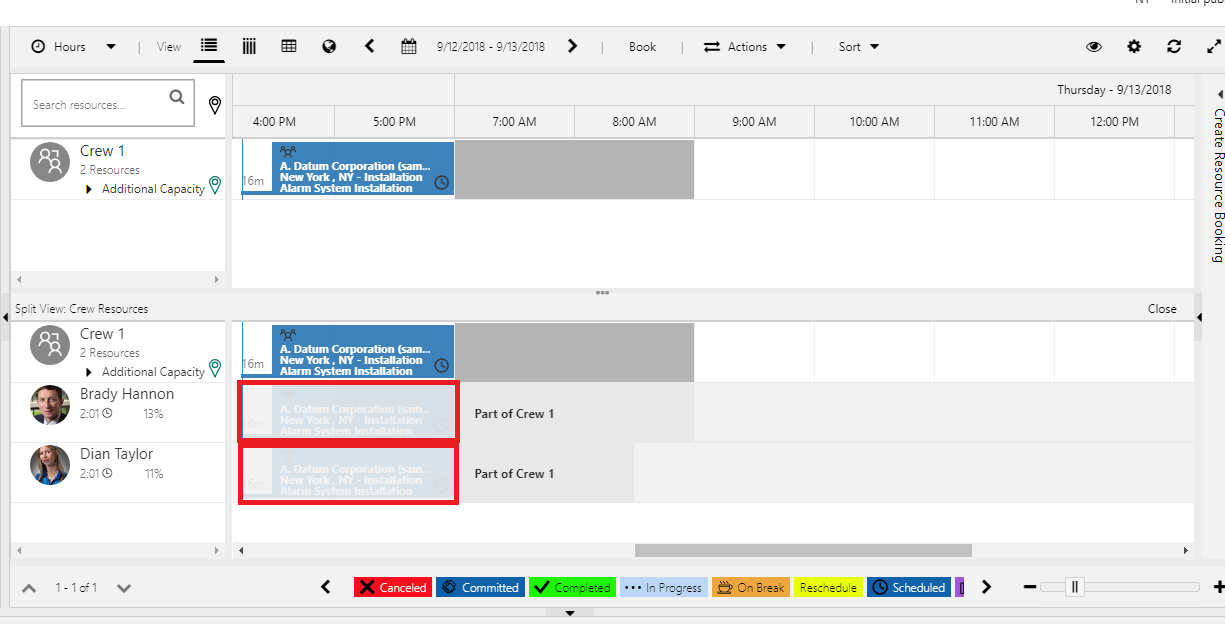Image resolution: width=1225 pixels, height=625 pixels.
Task: Click the Canceled status legend swatch
Action: point(393,587)
